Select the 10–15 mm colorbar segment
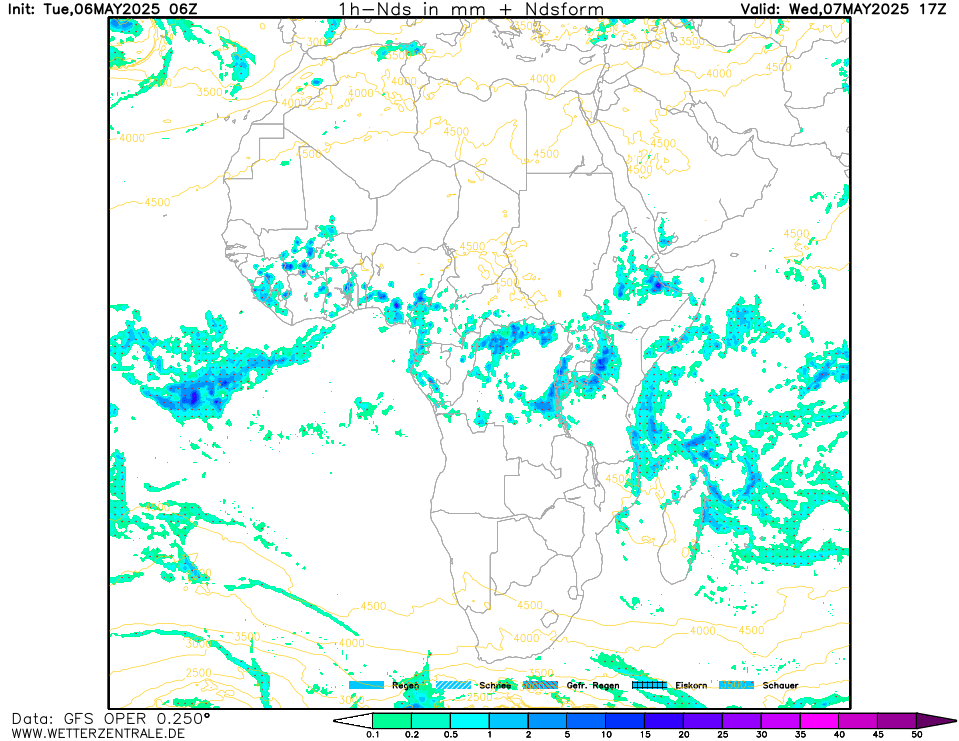Image resolution: width=959 pixels, height=741 pixels. coord(625,720)
